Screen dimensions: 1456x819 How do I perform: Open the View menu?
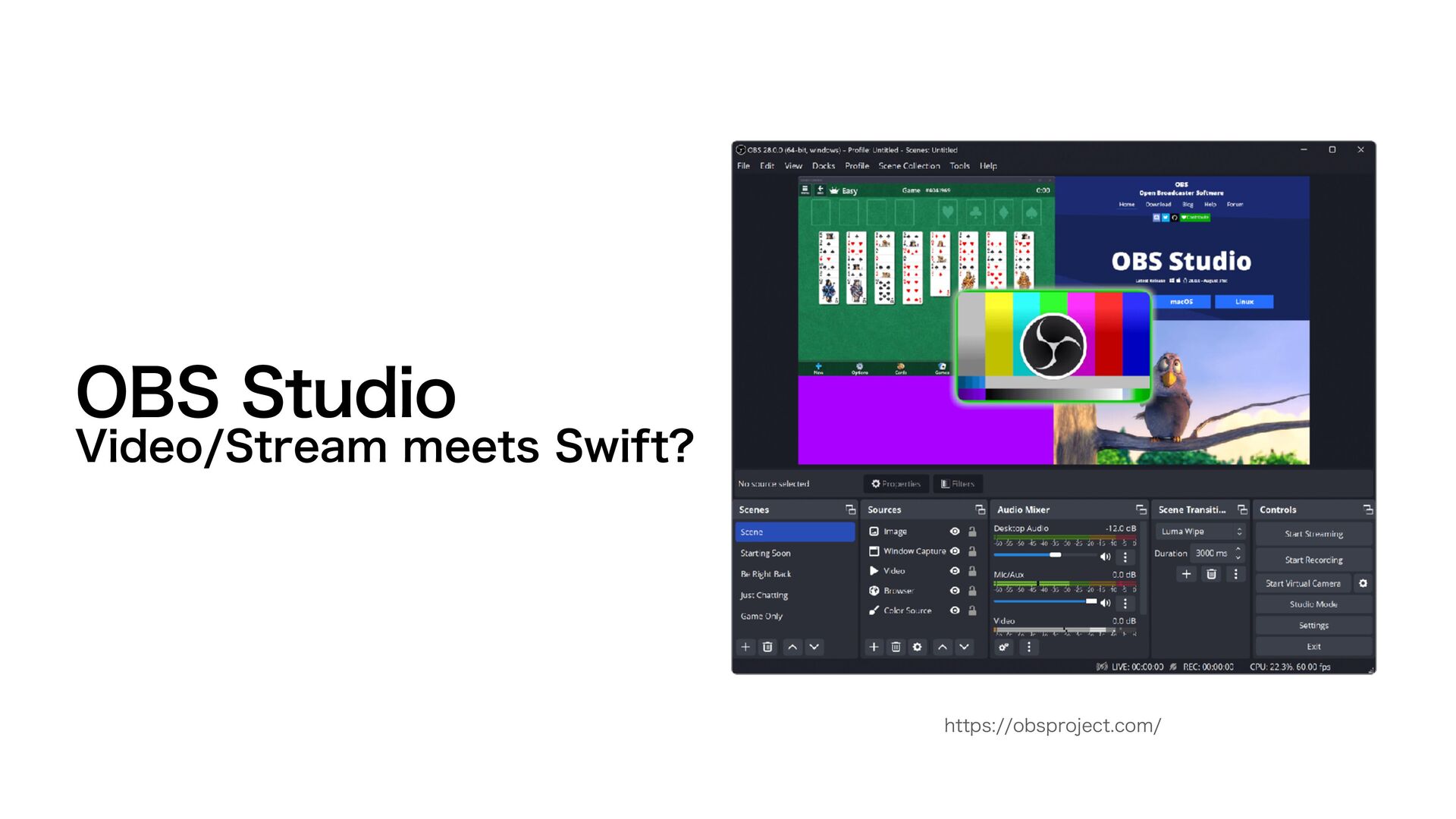(x=793, y=166)
